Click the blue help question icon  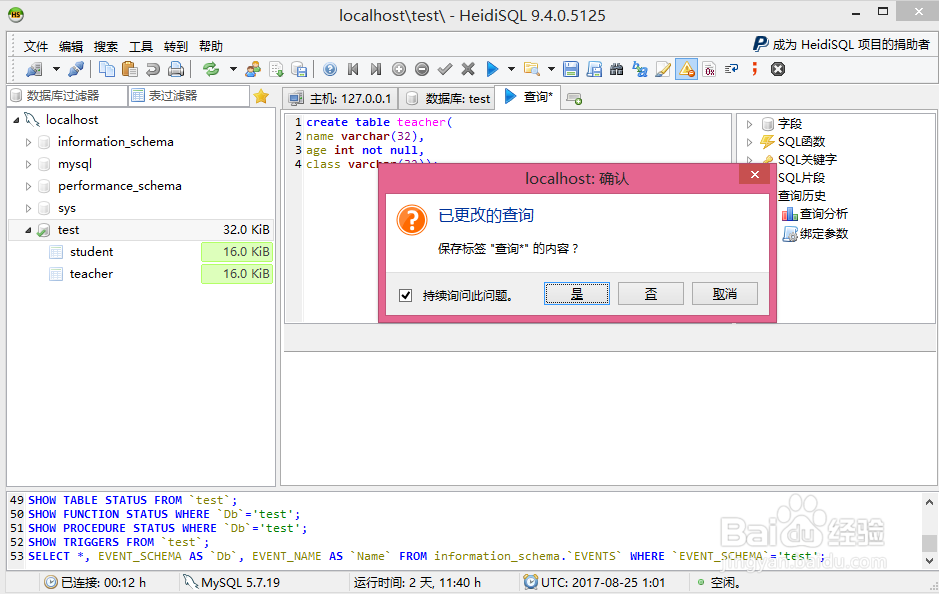pos(330,69)
